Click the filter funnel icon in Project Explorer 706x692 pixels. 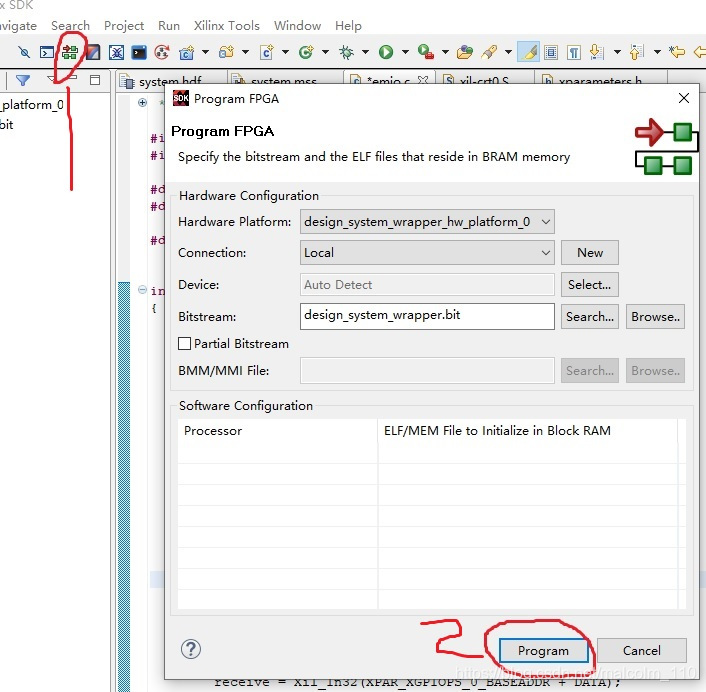23,81
